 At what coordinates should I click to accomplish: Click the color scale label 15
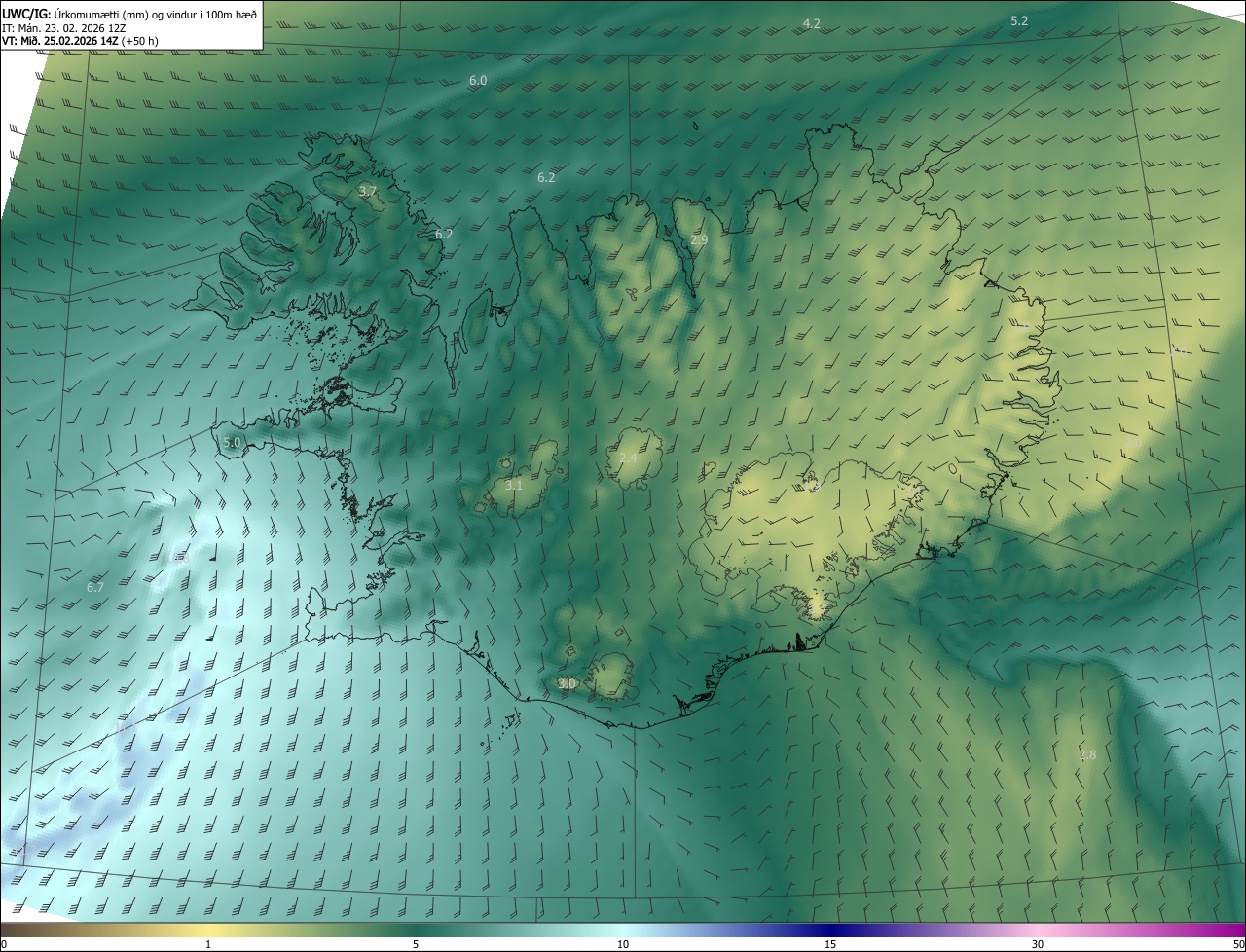[x=830, y=944]
